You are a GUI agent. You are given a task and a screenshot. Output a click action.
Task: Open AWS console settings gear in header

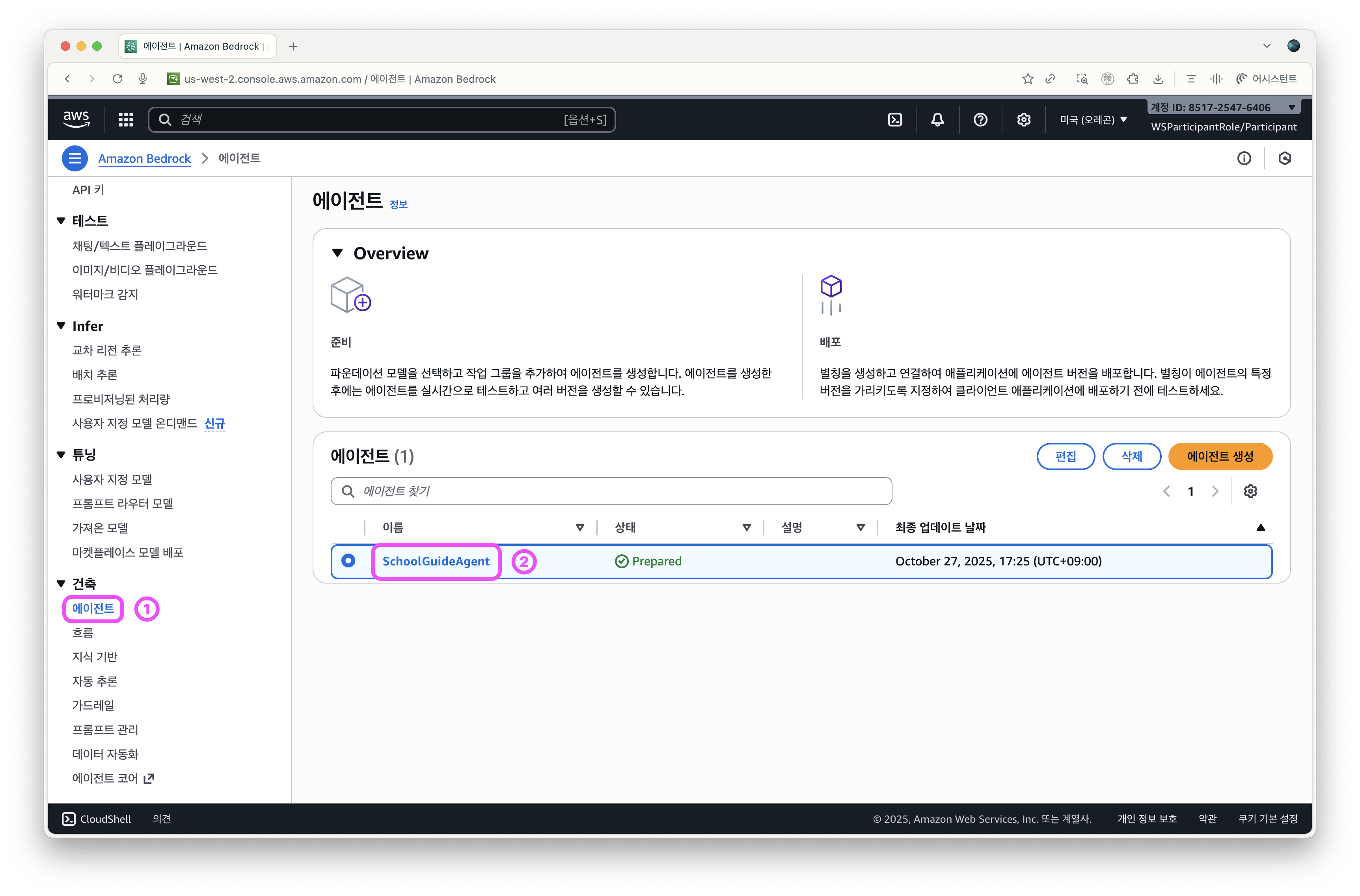1023,119
